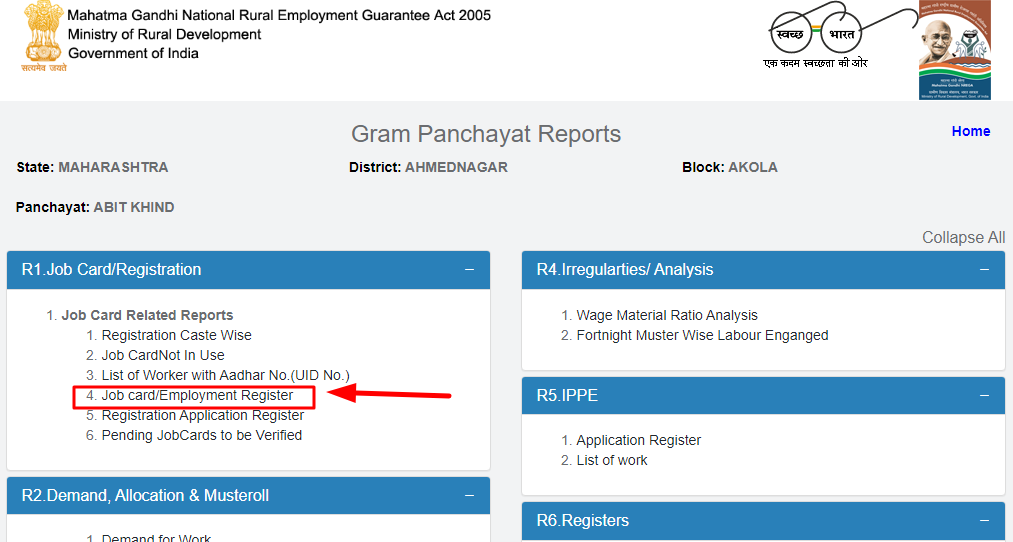The image size is (1013, 542).
Task: Click the R5.IPPE header title
Action: click(x=567, y=395)
